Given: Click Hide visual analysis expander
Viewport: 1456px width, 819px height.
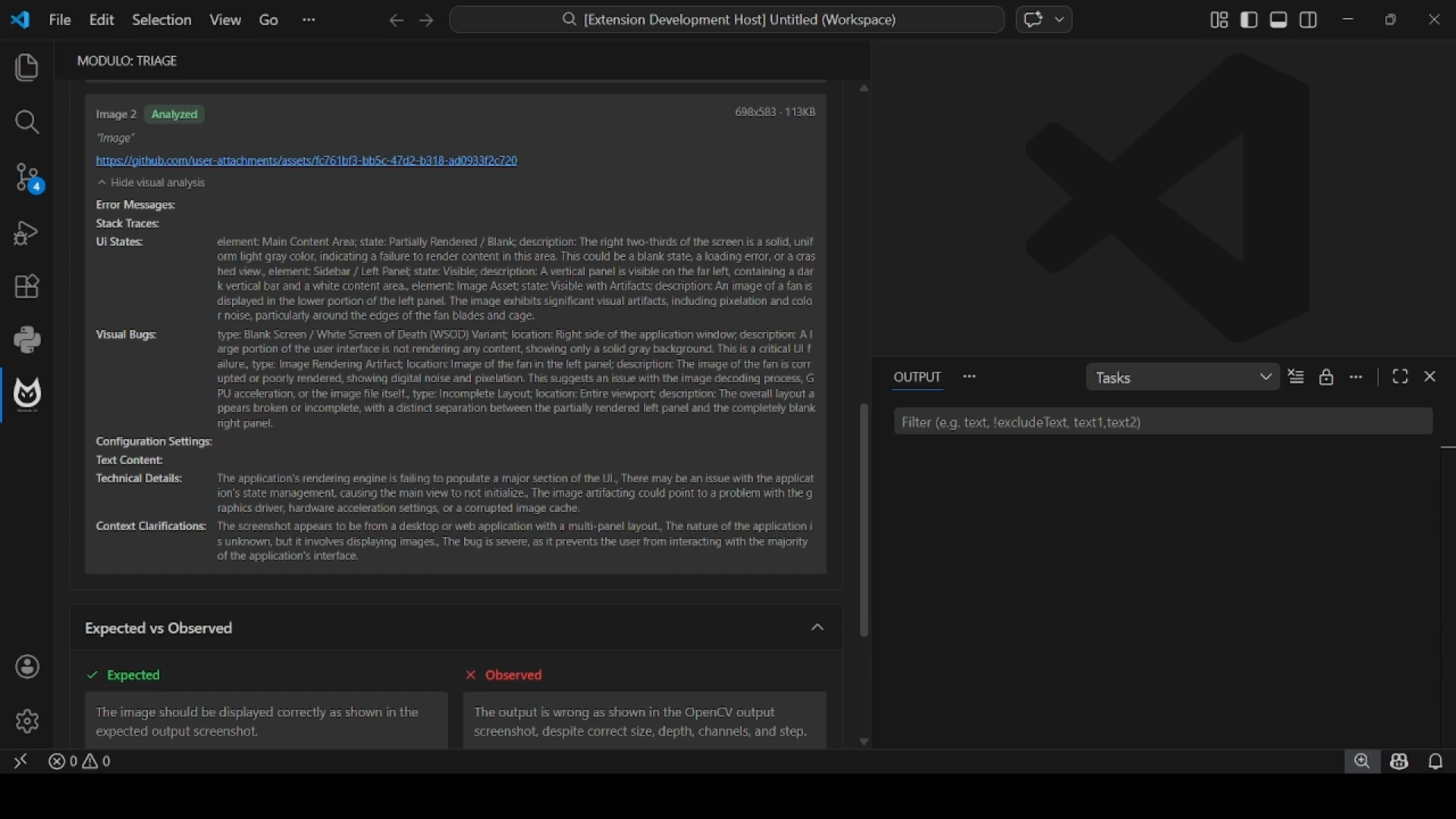Looking at the screenshot, I should [151, 183].
